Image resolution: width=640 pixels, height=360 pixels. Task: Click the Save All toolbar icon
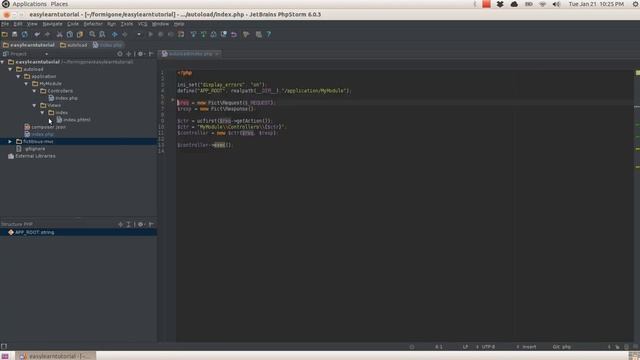pyautogui.click(x=14, y=34)
